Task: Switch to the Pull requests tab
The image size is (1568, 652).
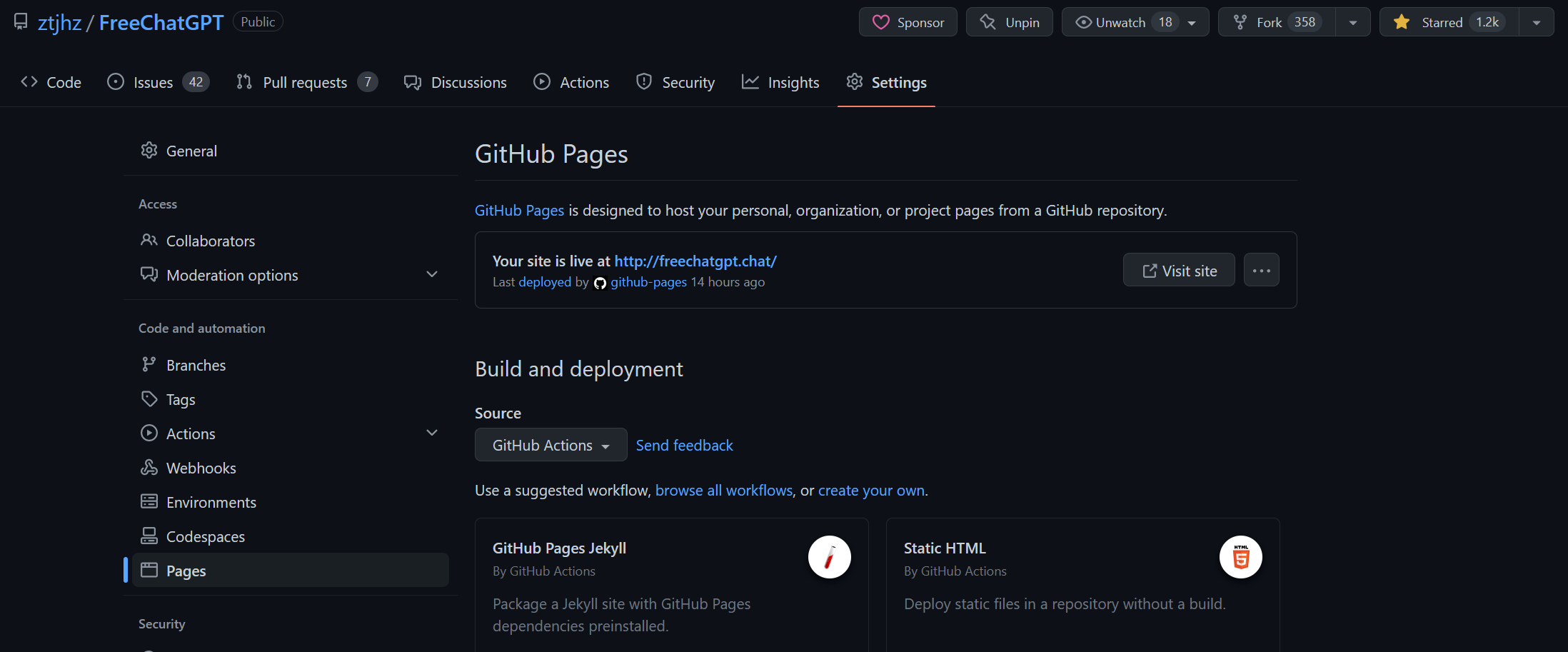Action: coord(306,82)
